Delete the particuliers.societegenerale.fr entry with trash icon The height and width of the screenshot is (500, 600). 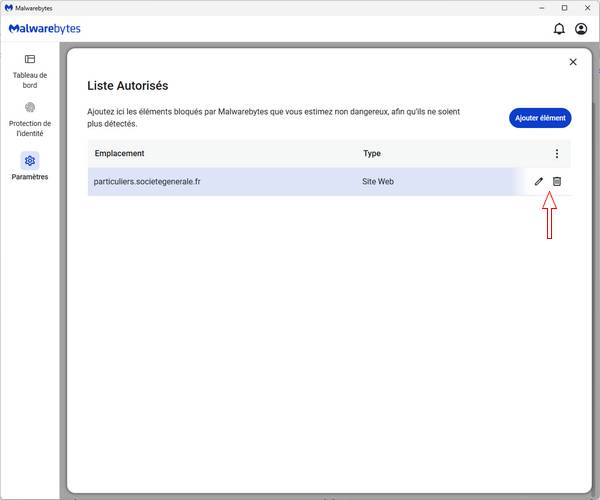click(x=557, y=181)
